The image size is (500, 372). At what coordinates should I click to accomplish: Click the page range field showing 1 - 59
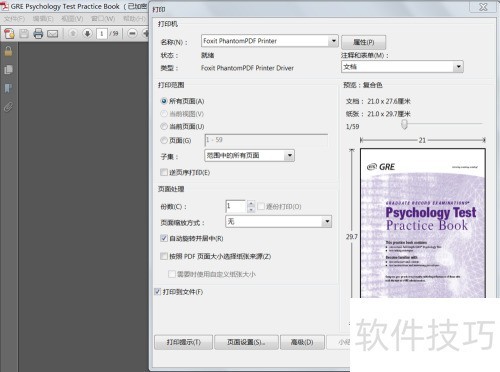click(266, 140)
